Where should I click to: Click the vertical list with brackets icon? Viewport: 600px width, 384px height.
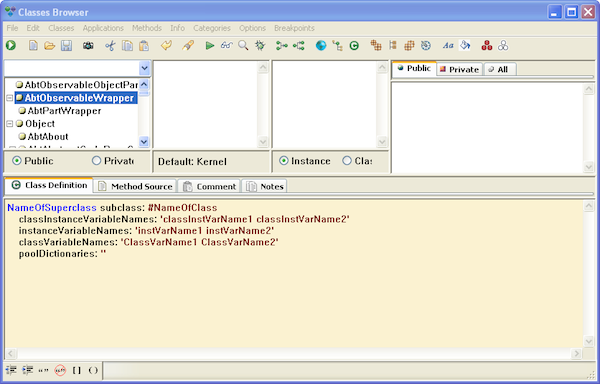pos(393,46)
